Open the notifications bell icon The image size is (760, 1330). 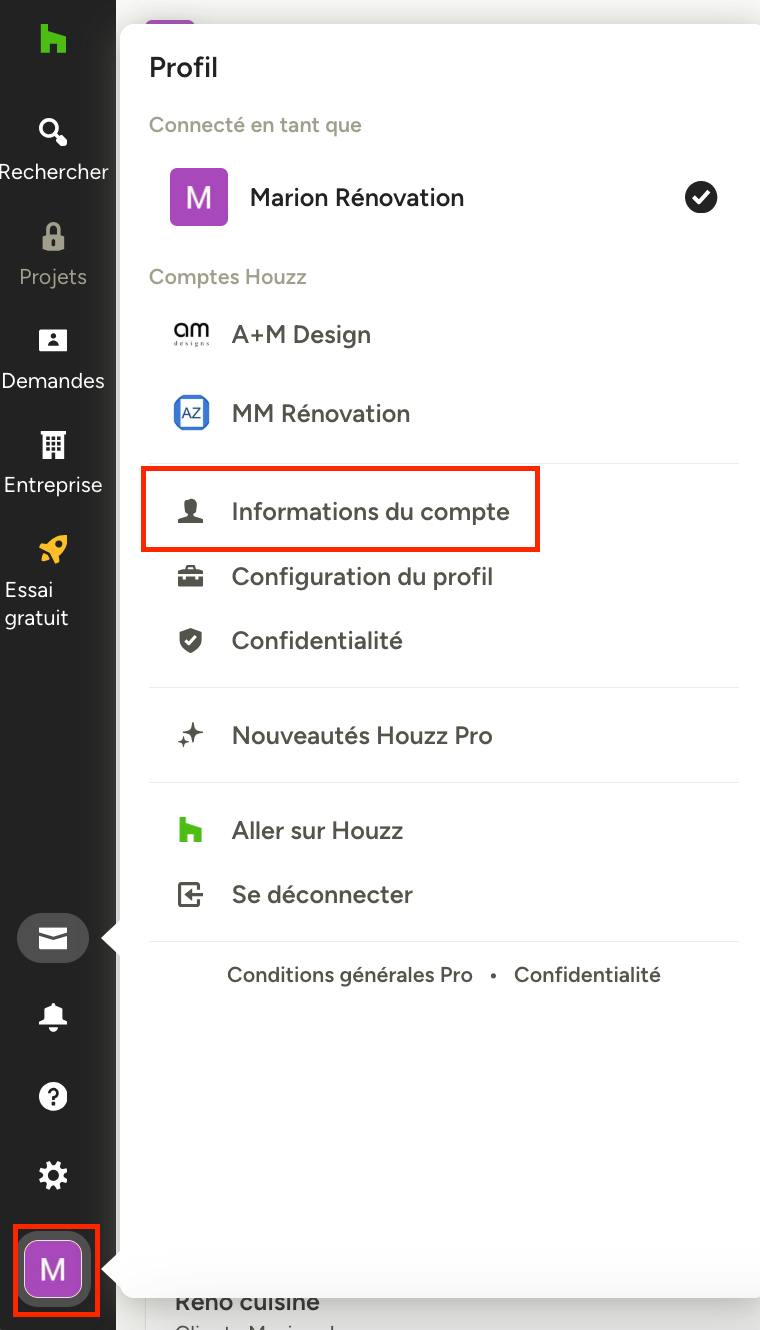tap(53, 1017)
